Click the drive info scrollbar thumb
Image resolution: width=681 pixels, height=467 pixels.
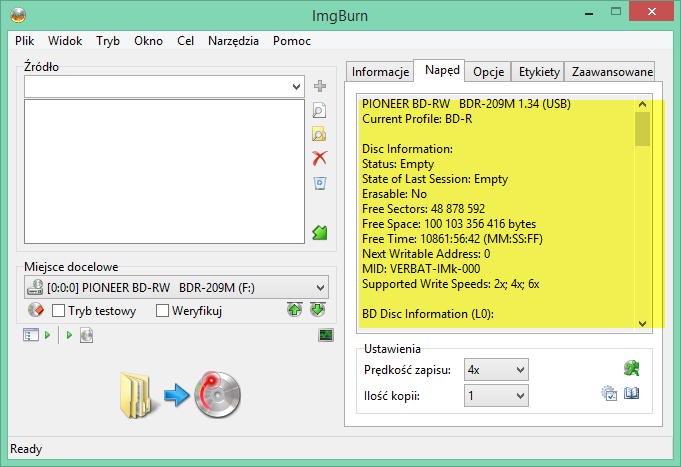[642, 129]
